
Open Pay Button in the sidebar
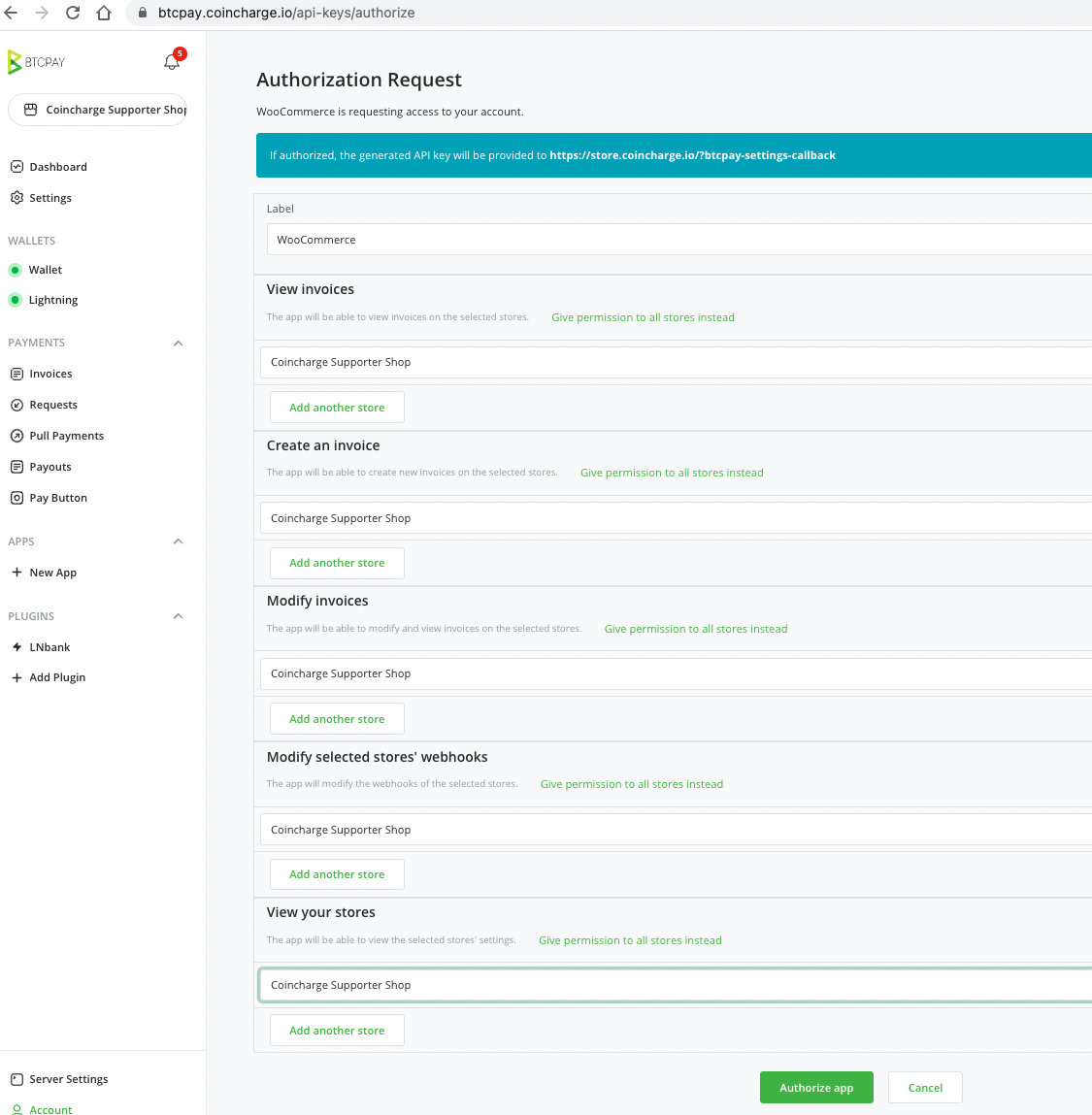58,499
